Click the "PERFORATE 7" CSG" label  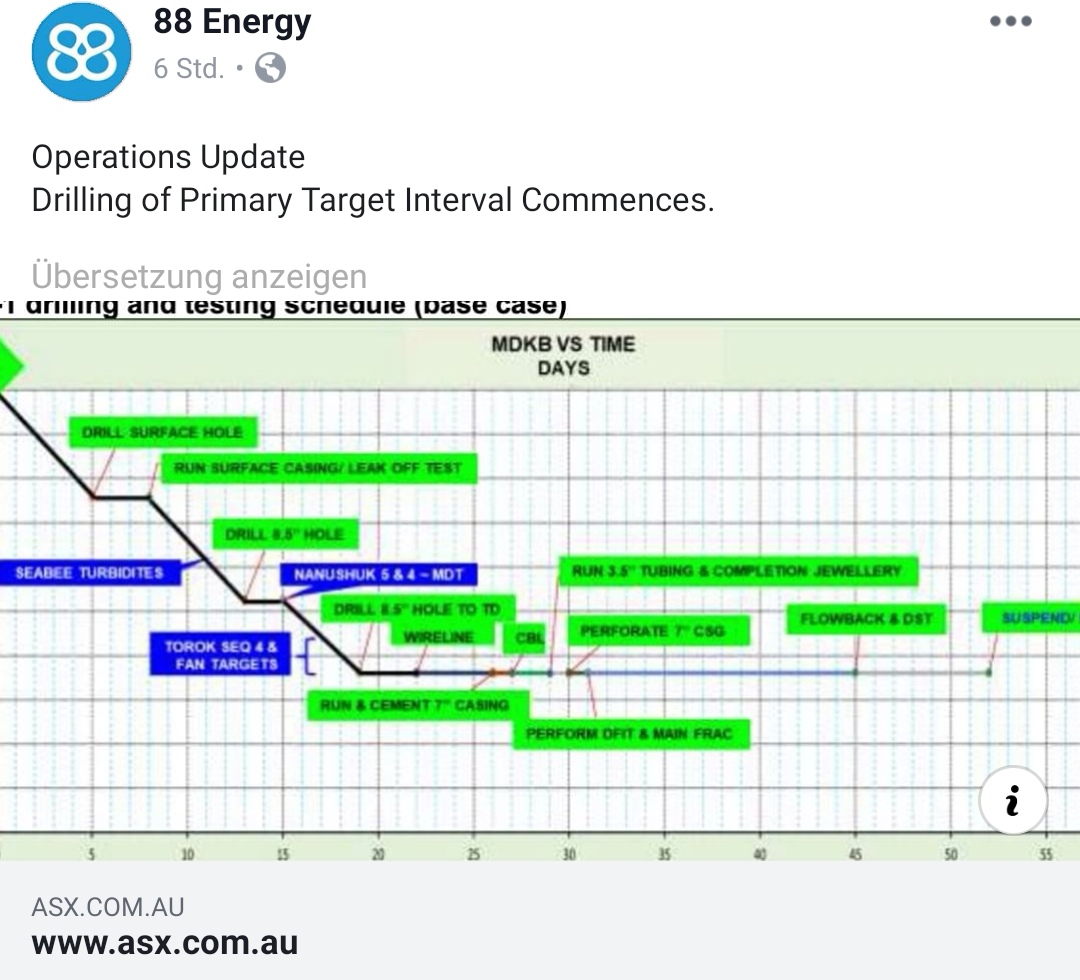(x=651, y=631)
